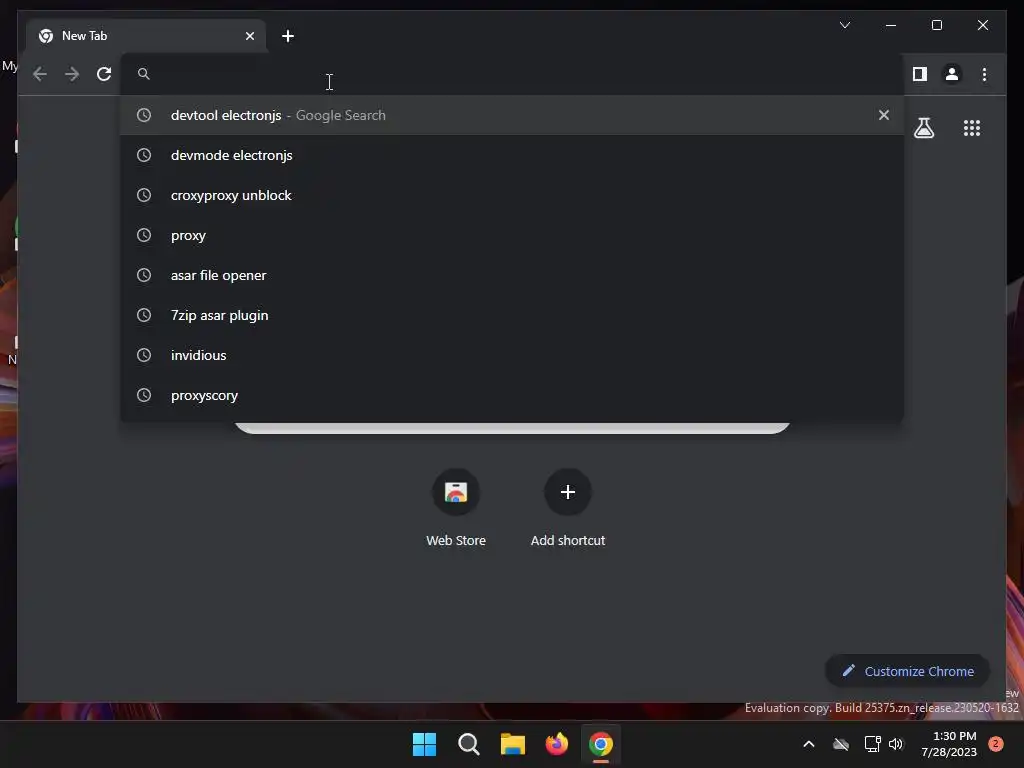Viewport: 1024px width, 768px height.
Task: Click Chrome icon in taskbar
Action: click(601, 744)
